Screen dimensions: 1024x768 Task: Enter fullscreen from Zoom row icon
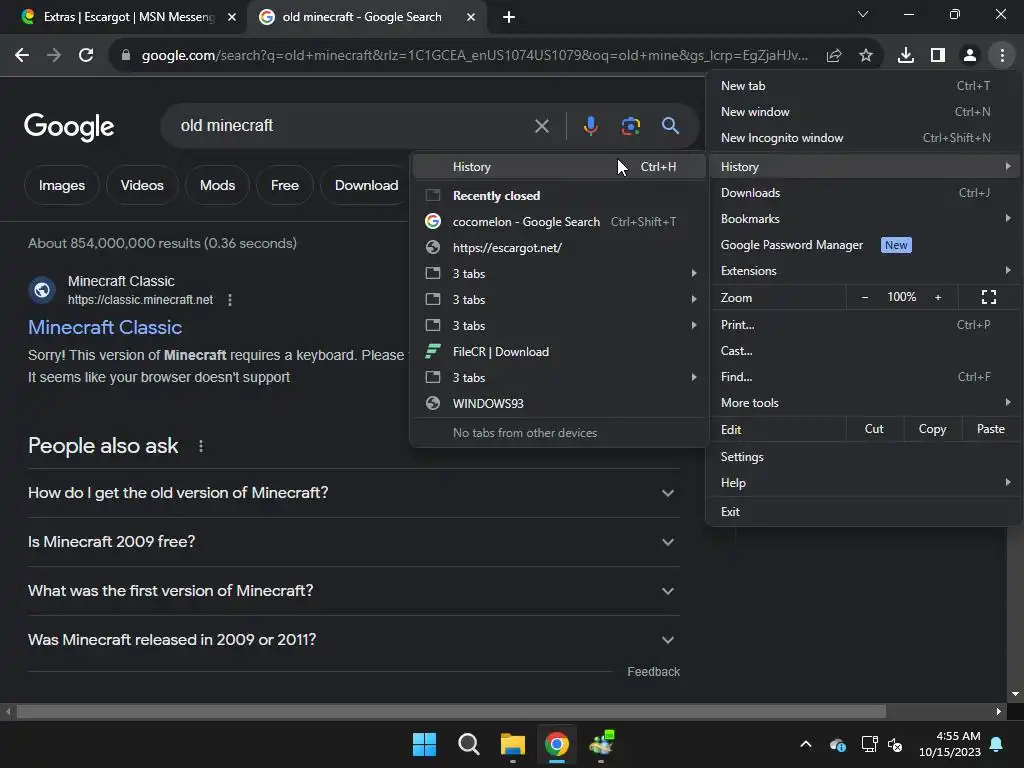tap(989, 297)
